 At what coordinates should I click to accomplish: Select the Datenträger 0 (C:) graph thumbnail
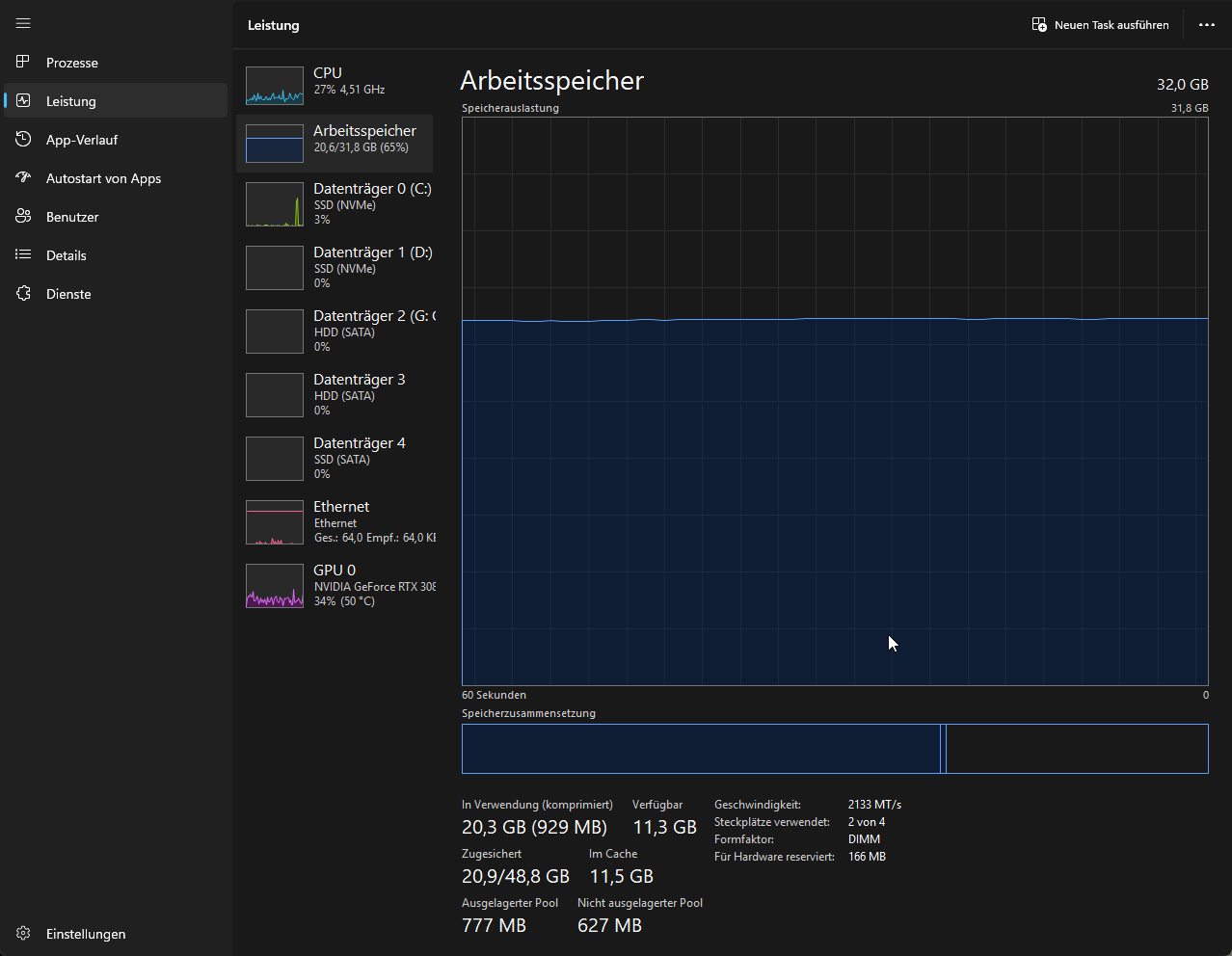(x=275, y=204)
